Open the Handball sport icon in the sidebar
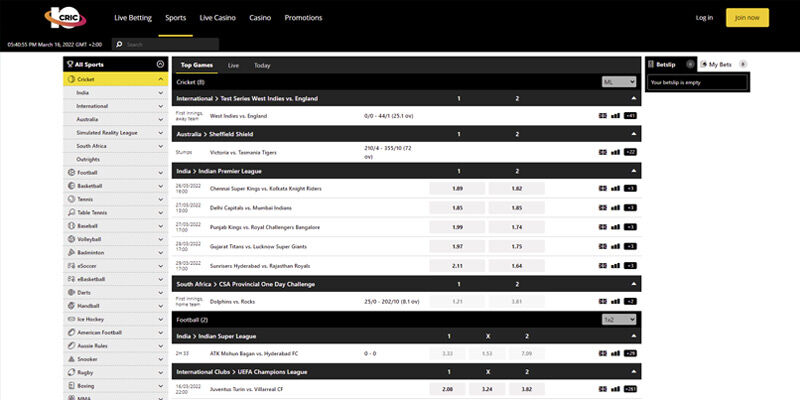This screenshot has height=400, width=800. (71, 306)
